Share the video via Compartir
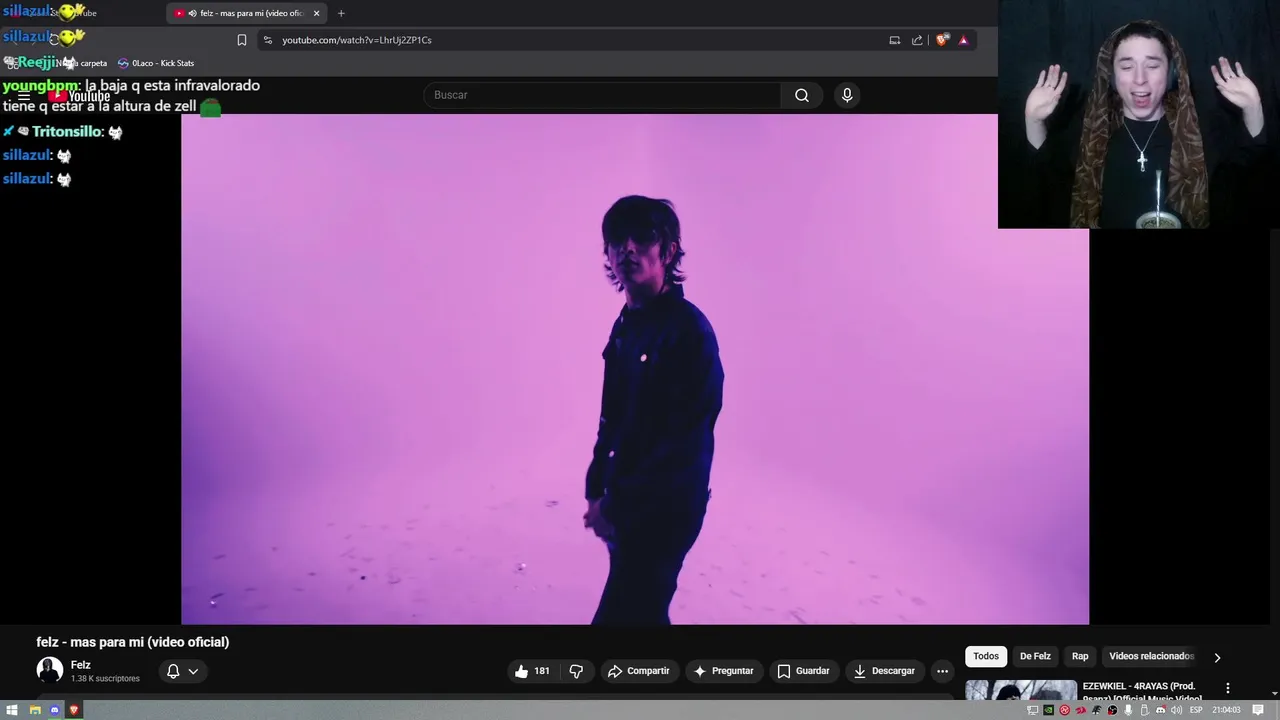Image resolution: width=1280 pixels, height=720 pixels. coord(638,671)
